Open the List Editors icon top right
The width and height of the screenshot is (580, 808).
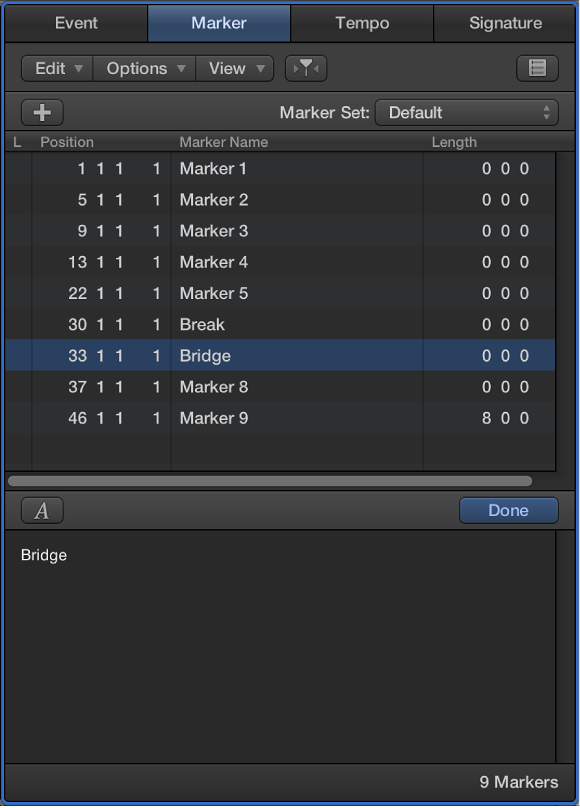(537, 68)
